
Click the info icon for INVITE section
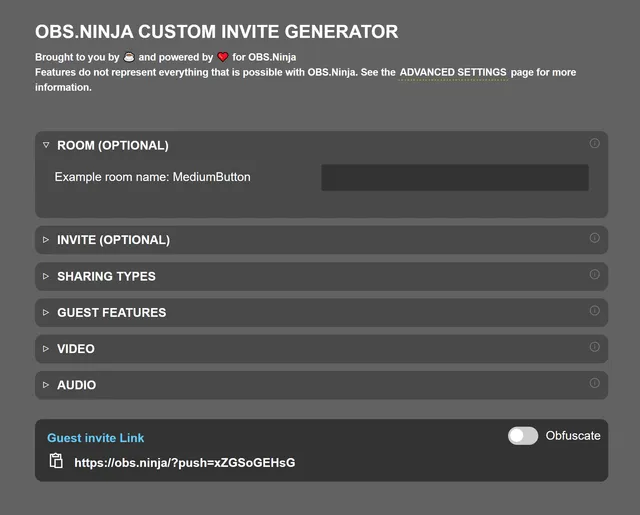(x=595, y=238)
